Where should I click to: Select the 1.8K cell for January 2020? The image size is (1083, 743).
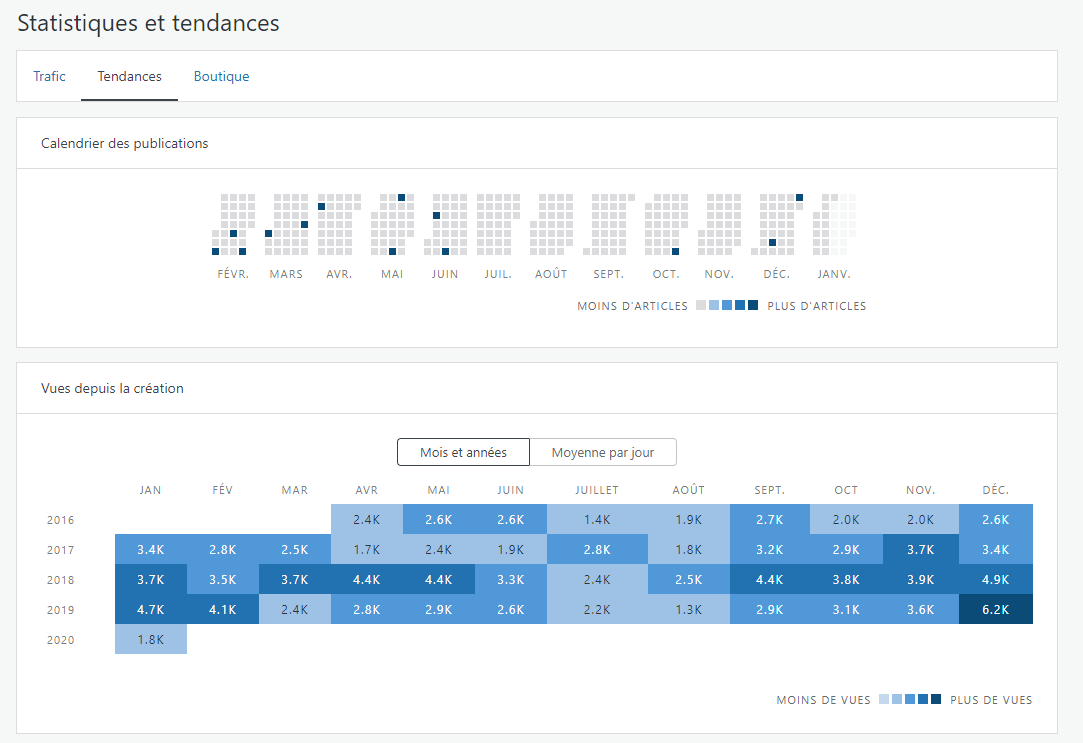click(x=151, y=639)
